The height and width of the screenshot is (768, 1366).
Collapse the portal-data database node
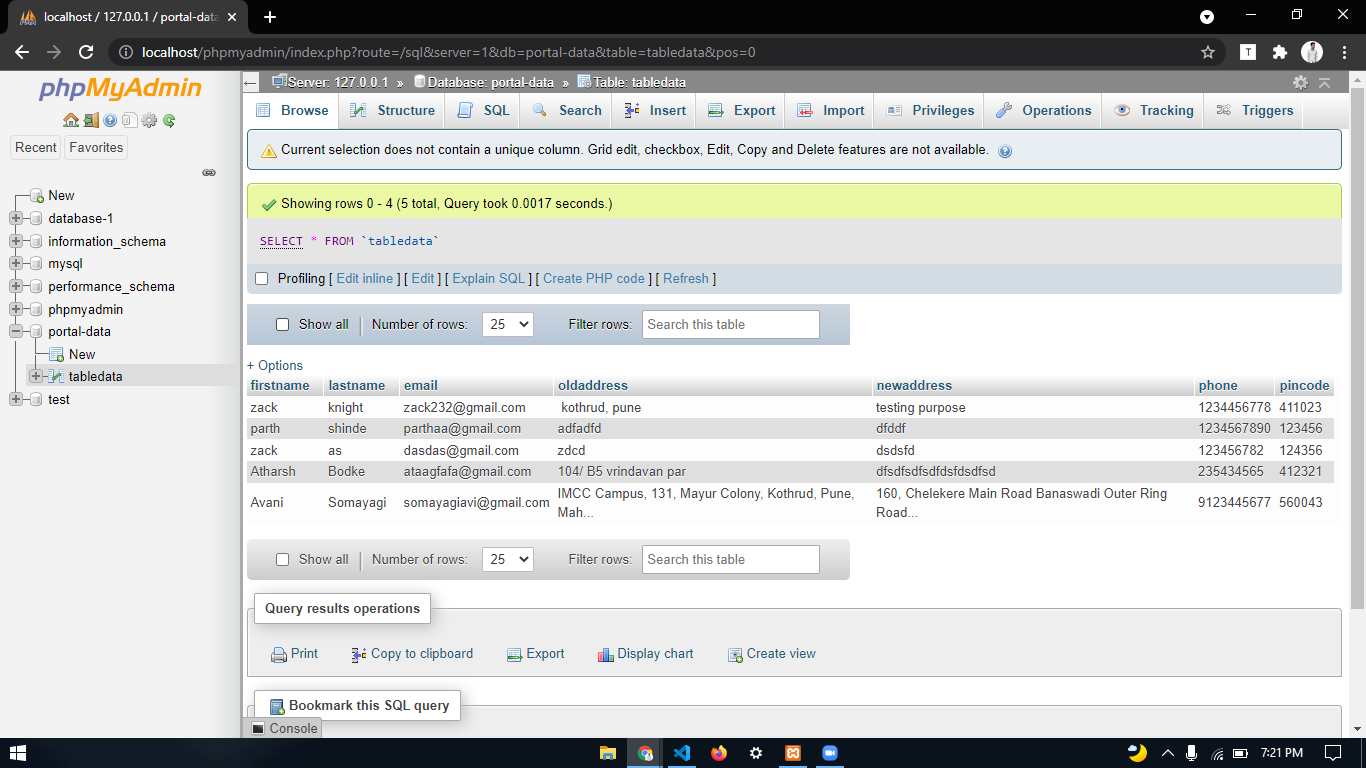click(16, 331)
